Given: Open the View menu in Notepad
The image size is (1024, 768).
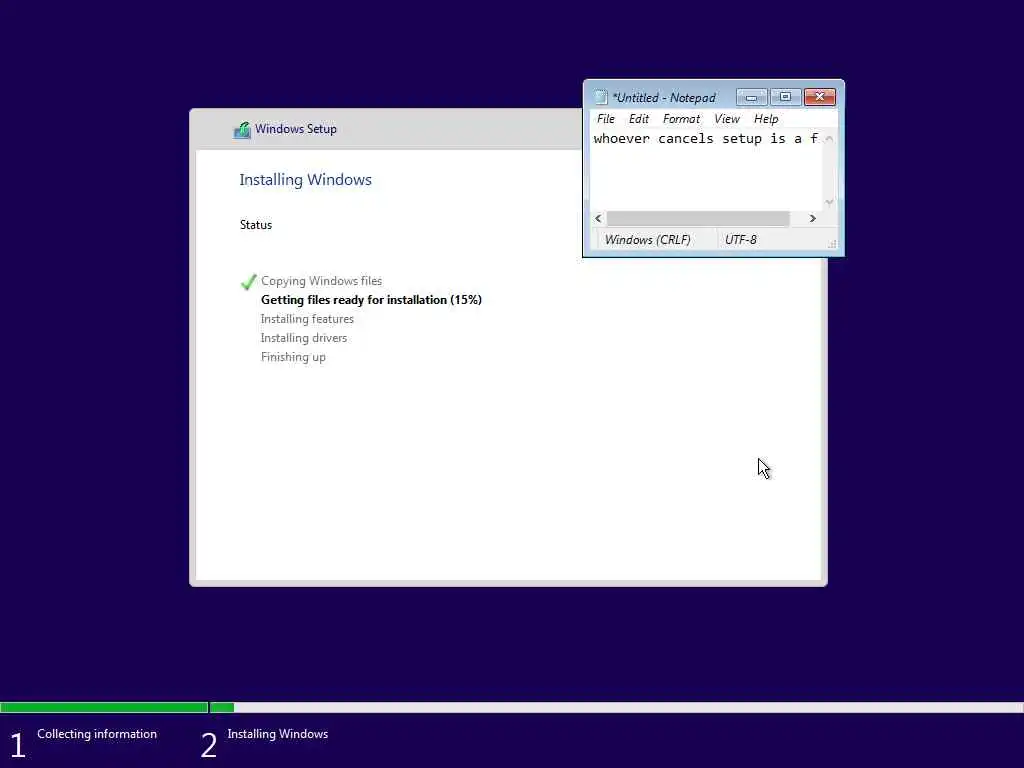Looking at the screenshot, I should [726, 119].
